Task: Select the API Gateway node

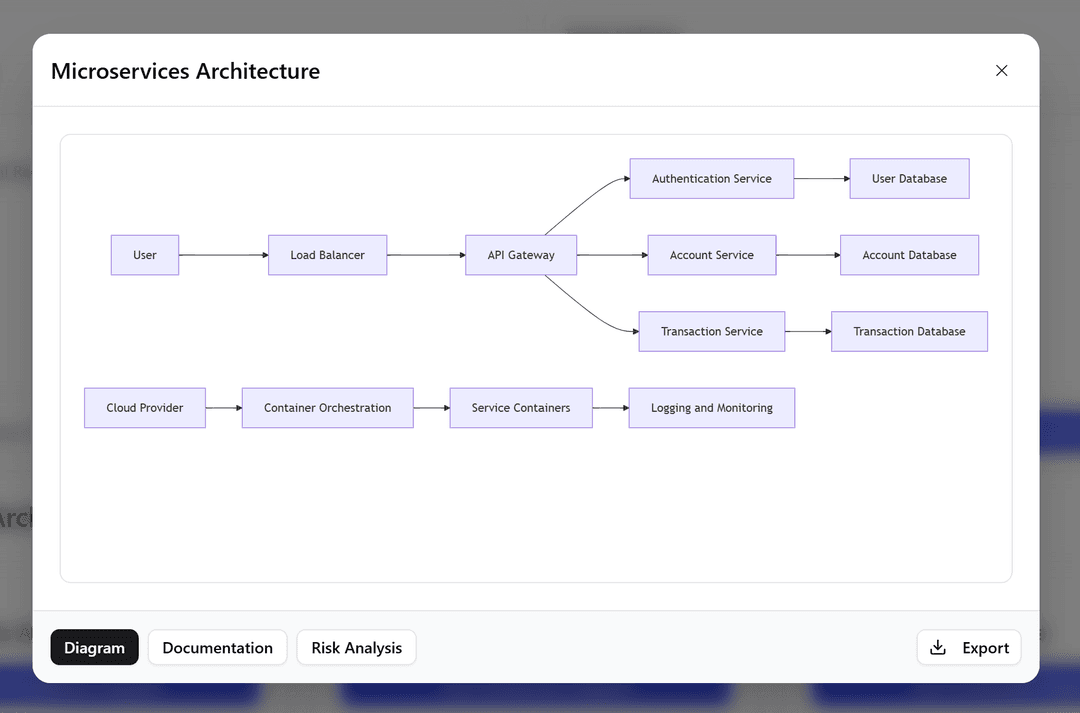Action: [520, 255]
